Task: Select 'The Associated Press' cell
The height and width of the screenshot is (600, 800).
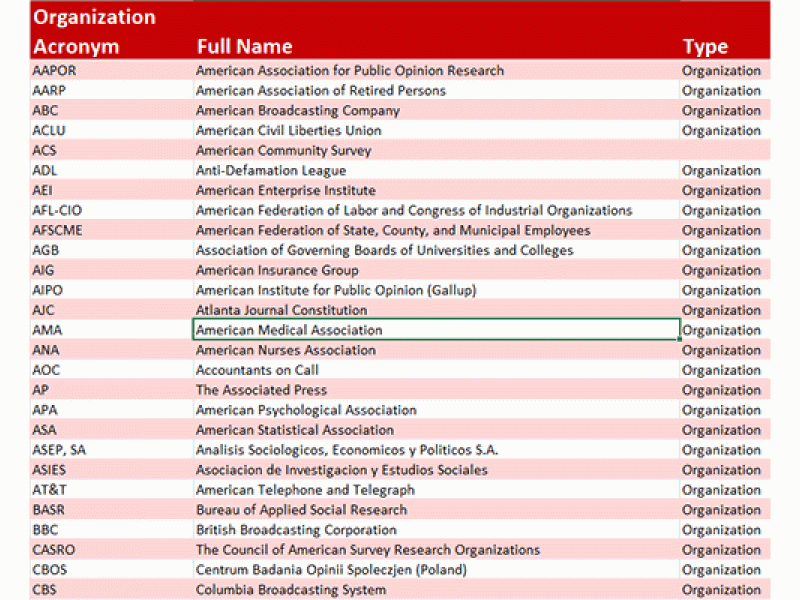Action: click(x=436, y=390)
